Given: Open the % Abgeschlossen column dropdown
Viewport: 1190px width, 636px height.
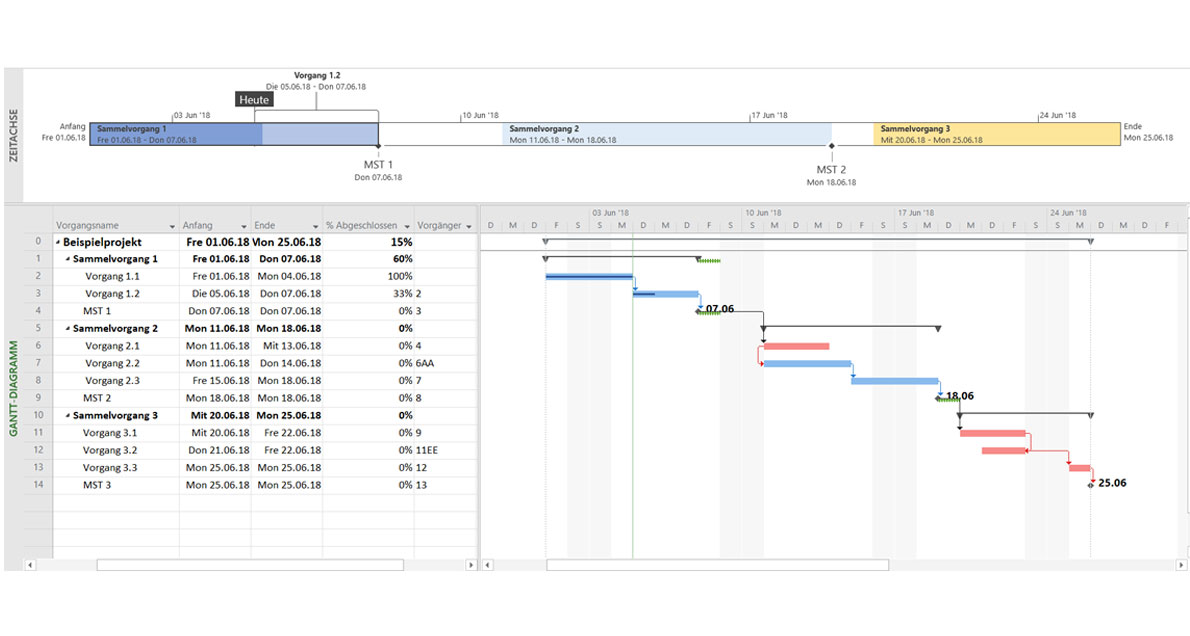Looking at the screenshot, I should click(x=406, y=225).
